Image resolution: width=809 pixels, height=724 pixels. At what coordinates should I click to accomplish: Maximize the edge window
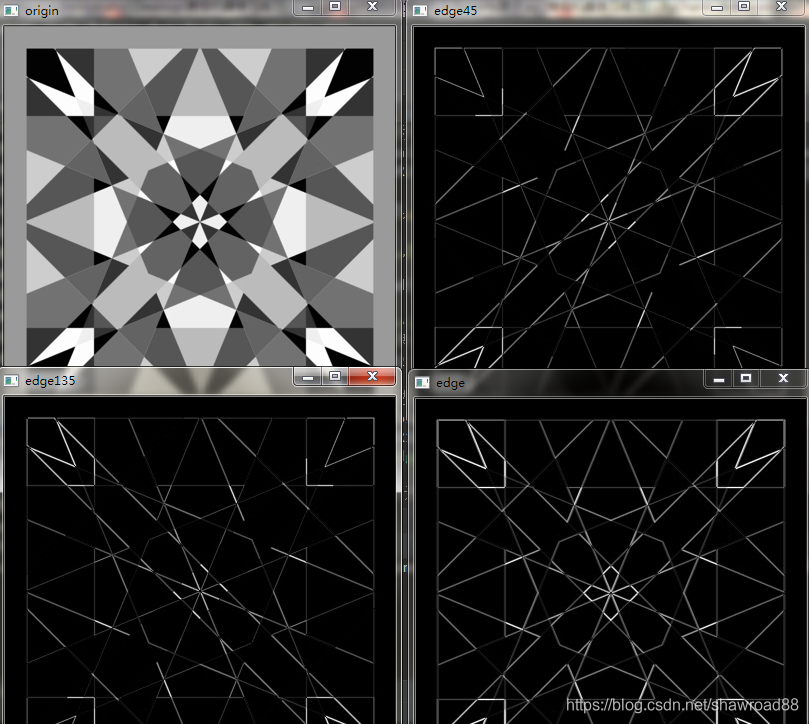[x=746, y=379]
